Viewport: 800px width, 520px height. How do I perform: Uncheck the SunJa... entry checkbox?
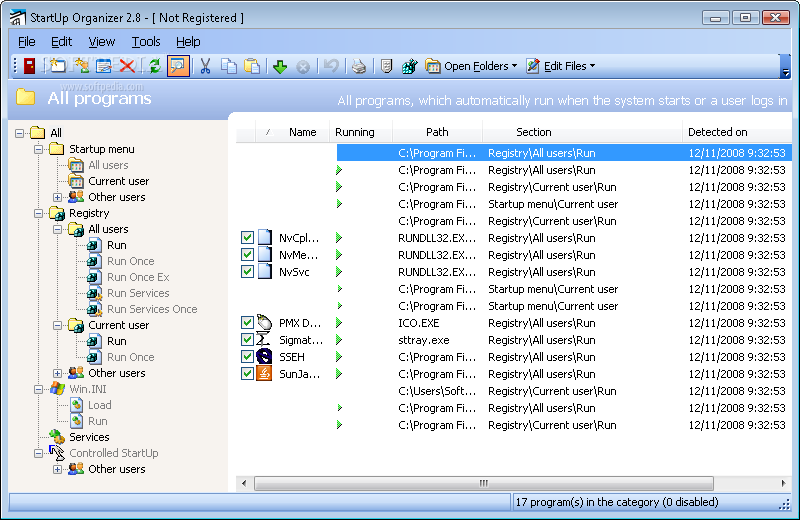pyautogui.click(x=247, y=374)
